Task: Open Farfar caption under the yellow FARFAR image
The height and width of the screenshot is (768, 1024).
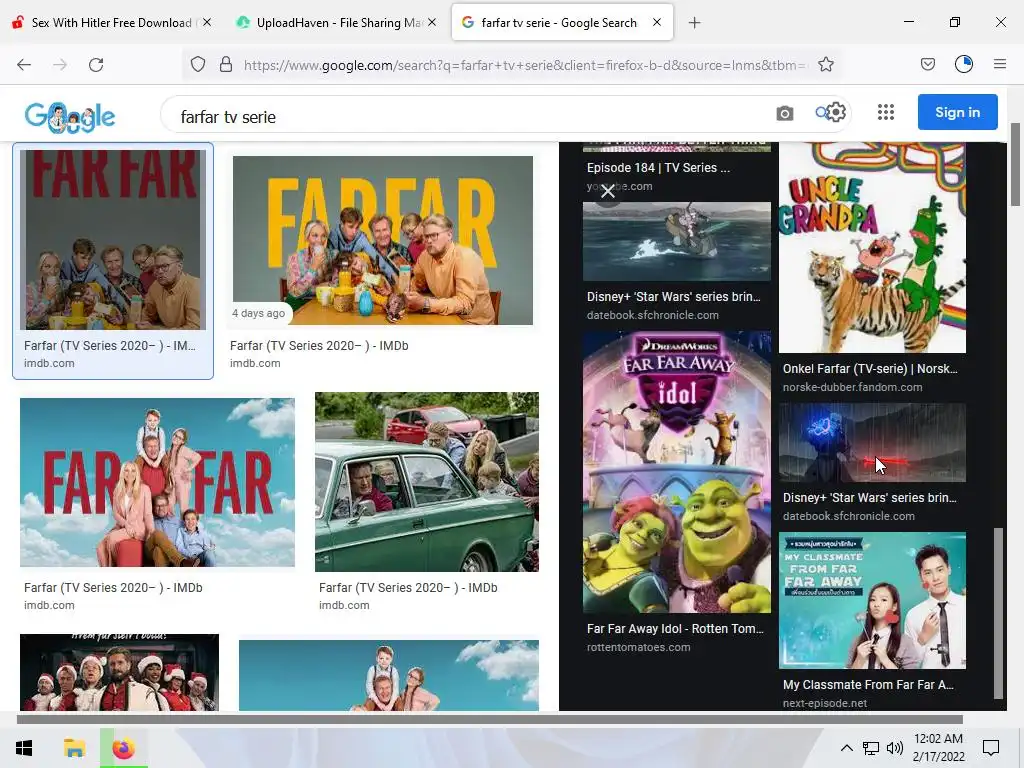Action: point(319,346)
